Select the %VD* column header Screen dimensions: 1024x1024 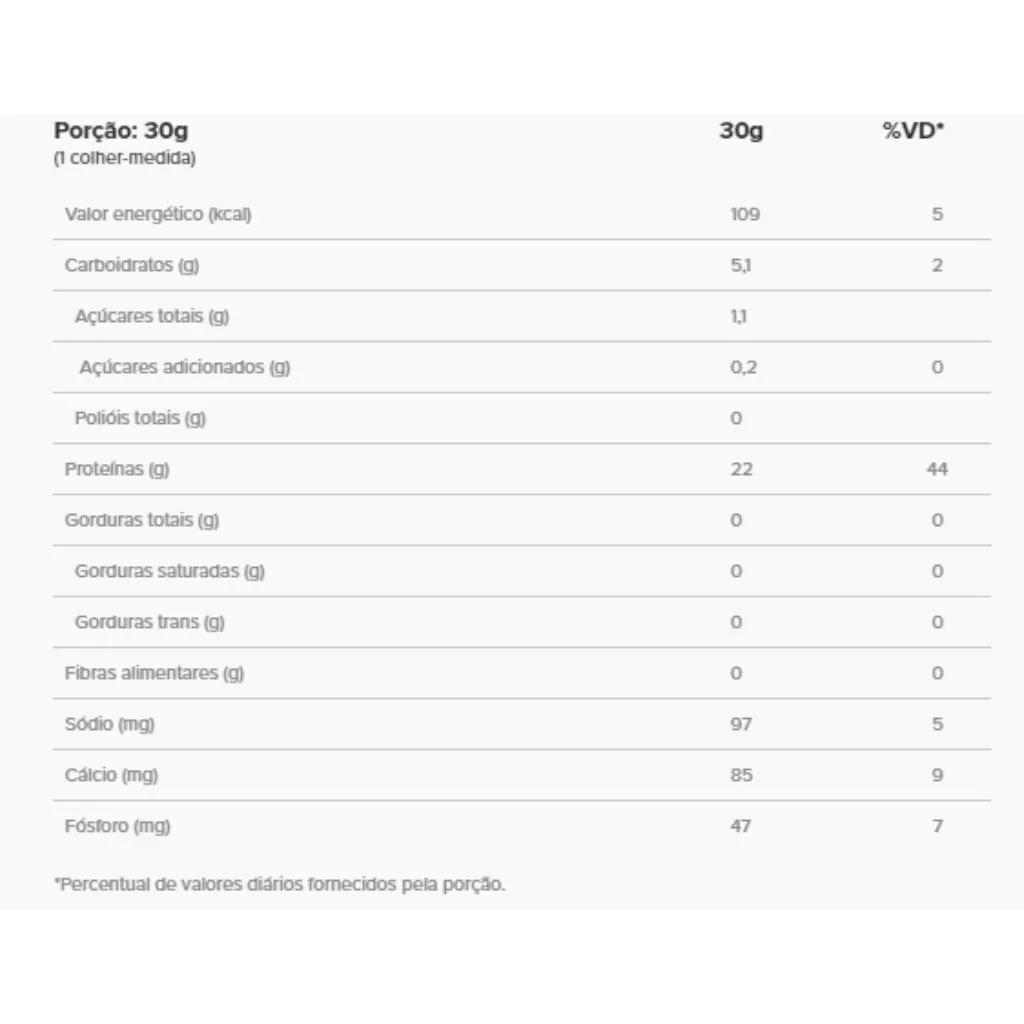click(x=913, y=131)
